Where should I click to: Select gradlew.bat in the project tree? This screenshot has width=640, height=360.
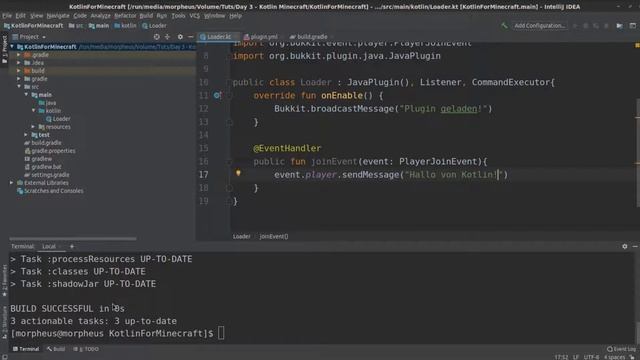click(43, 167)
